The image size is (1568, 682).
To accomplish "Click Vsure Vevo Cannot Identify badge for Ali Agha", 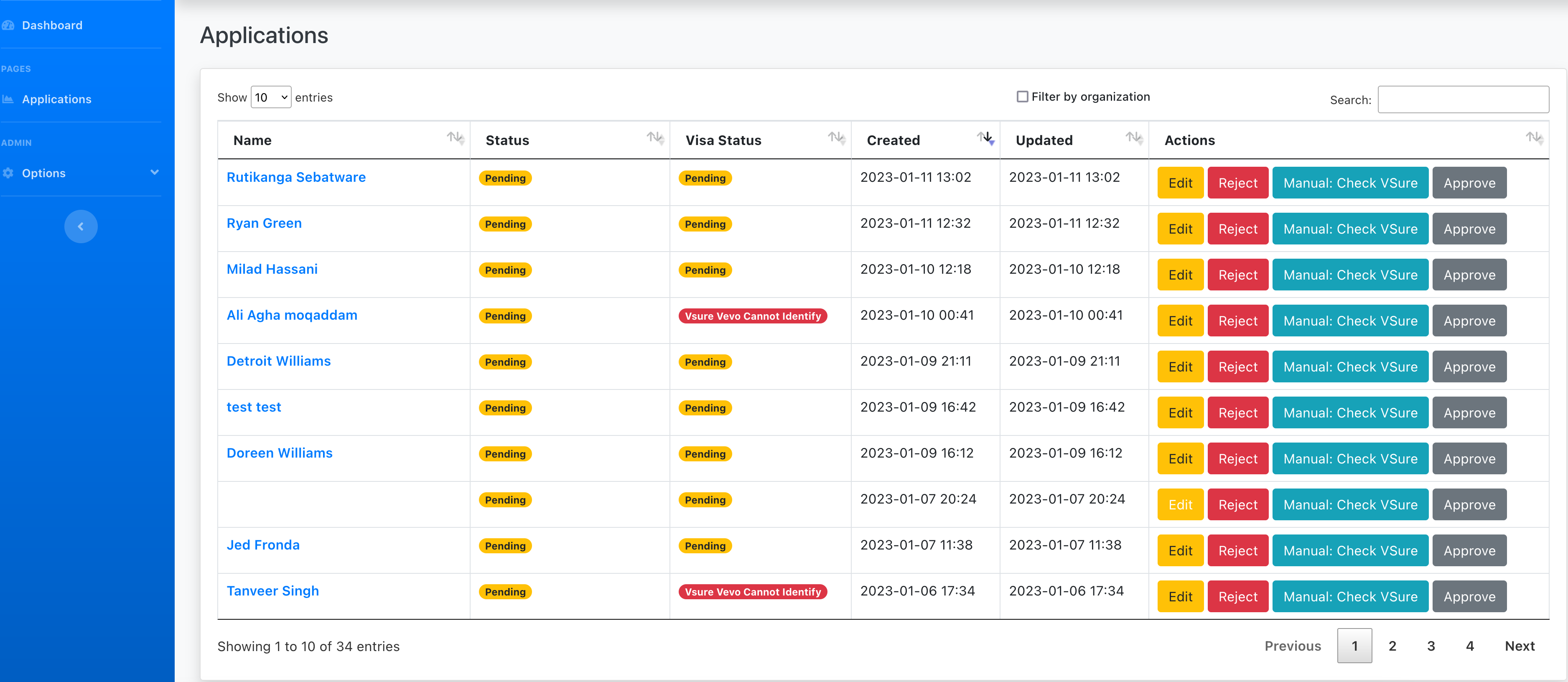I will pyautogui.click(x=752, y=316).
